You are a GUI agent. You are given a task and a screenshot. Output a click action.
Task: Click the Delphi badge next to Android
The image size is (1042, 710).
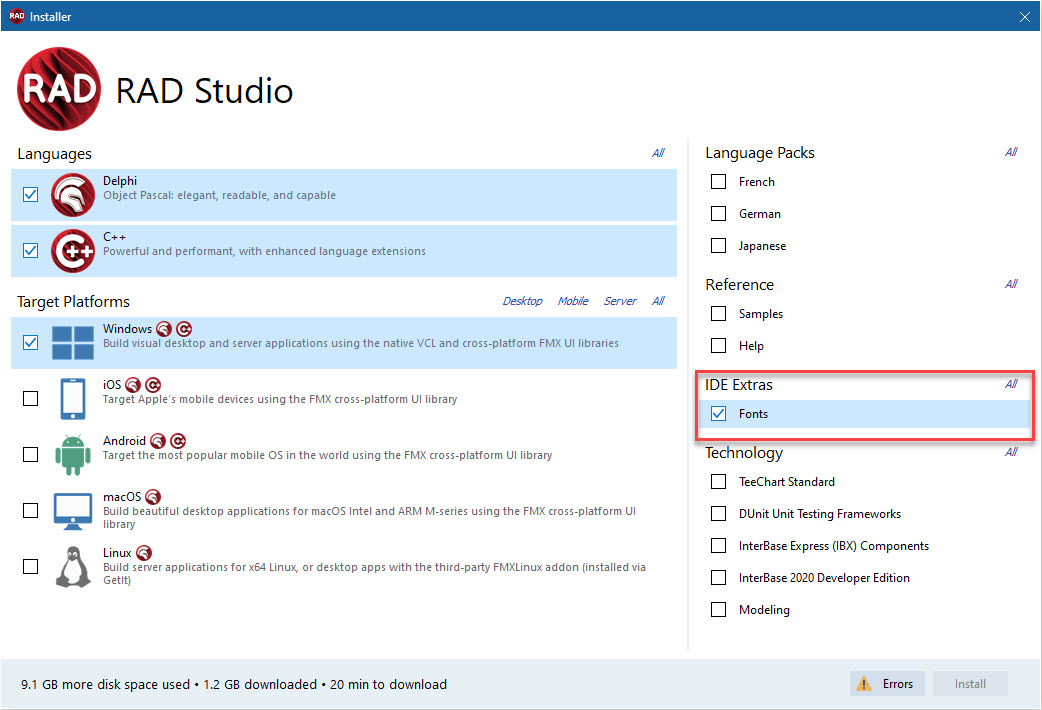(x=157, y=441)
